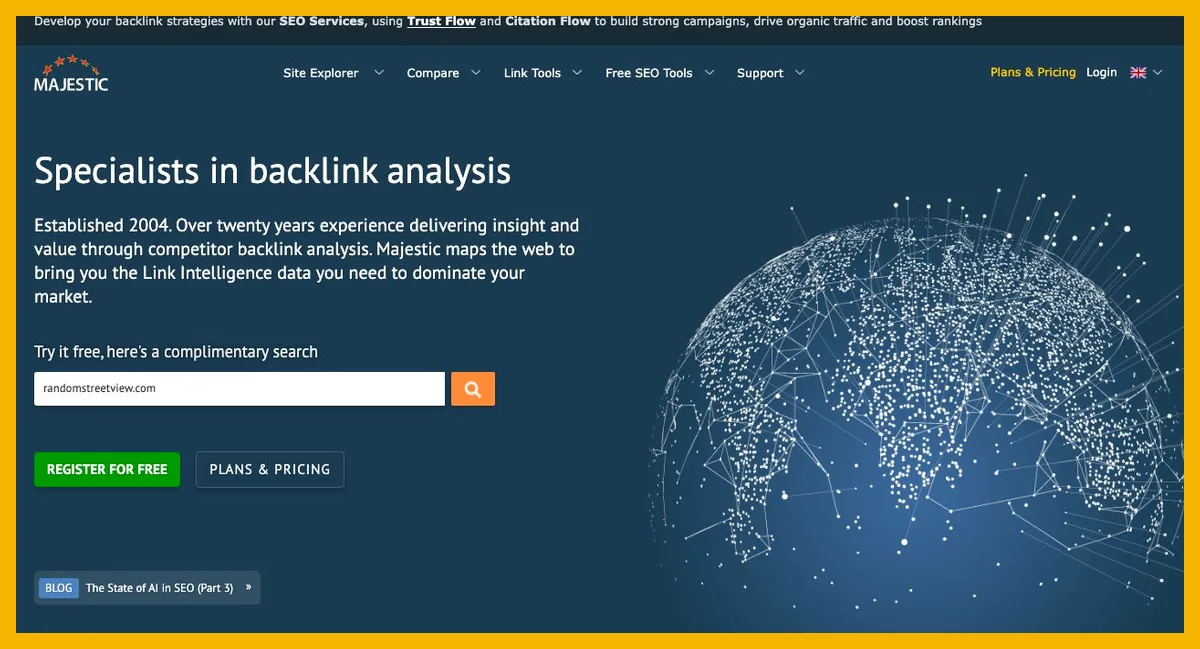Click the Majestic logo
The height and width of the screenshot is (649, 1200).
coord(71,73)
